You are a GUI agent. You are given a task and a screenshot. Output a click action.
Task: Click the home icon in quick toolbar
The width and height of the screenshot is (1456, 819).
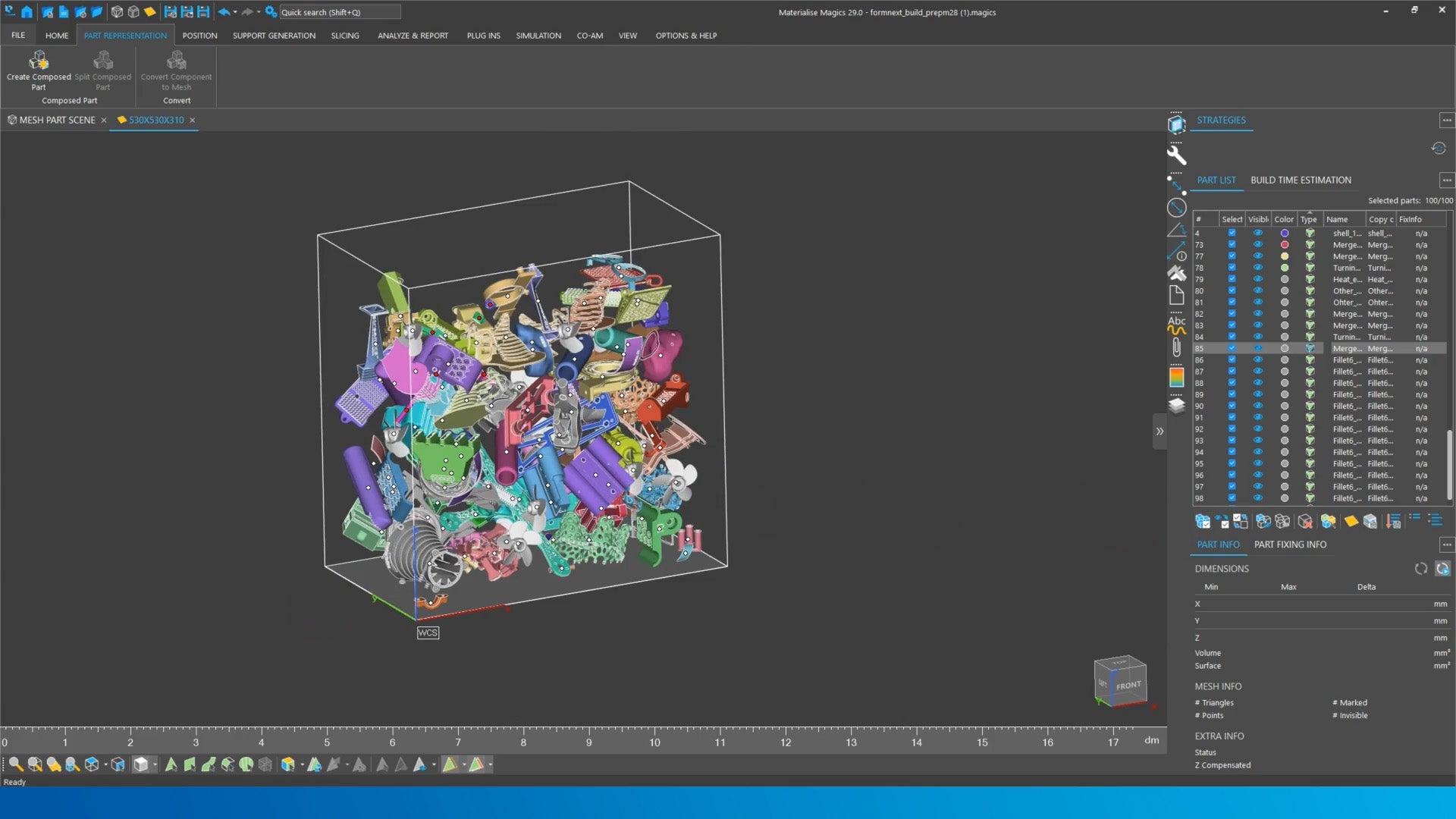tap(27, 12)
